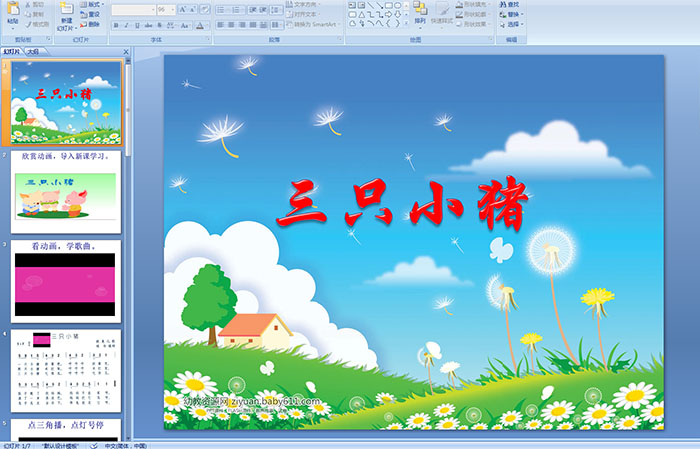Click the Find (查找) icon
This screenshot has height=449, width=700.
pos(512,4)
